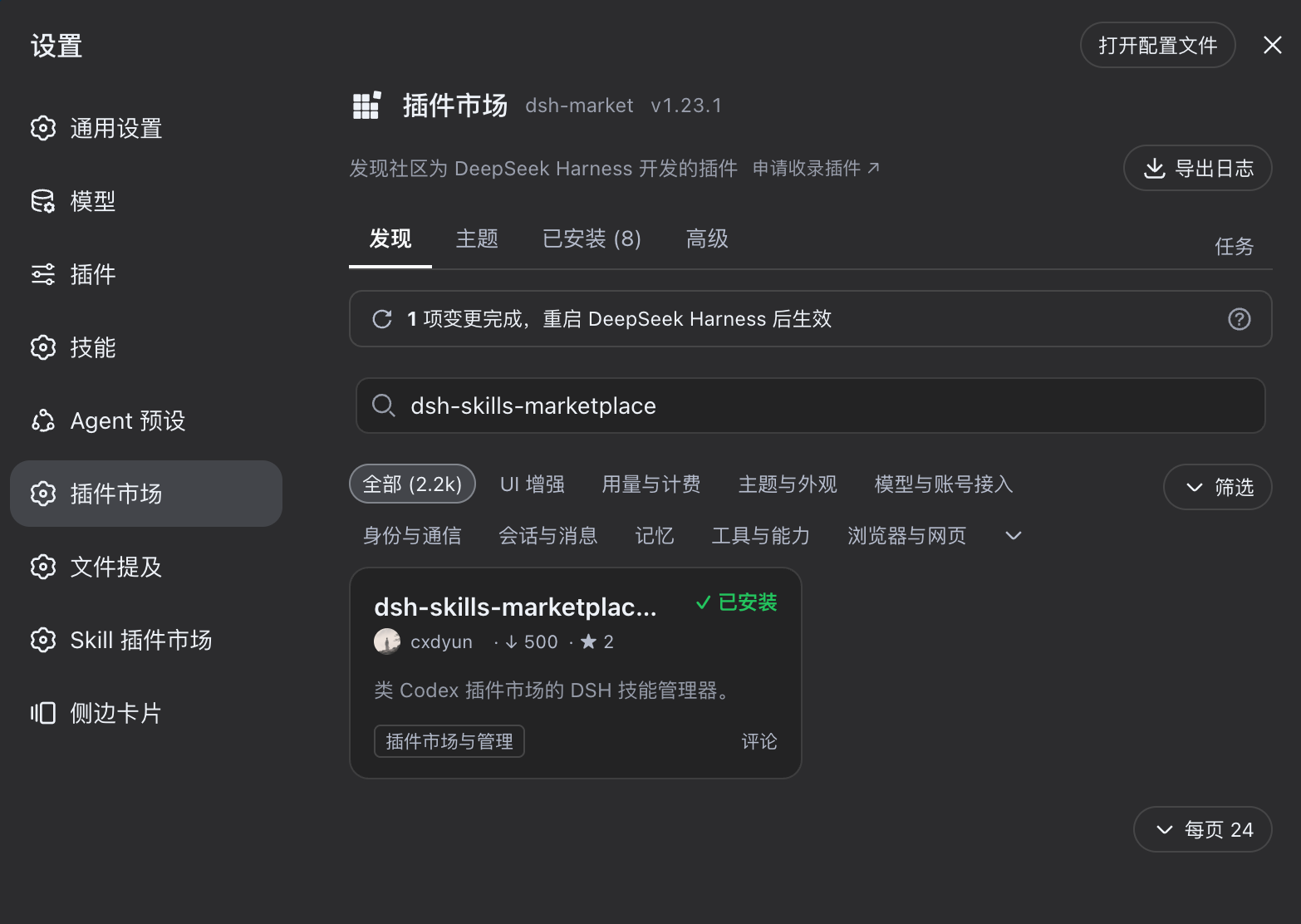This screenshot has height=924, width=1301.
Task: Click the Skills gear icon in sidebar
Action: [43, 347]
